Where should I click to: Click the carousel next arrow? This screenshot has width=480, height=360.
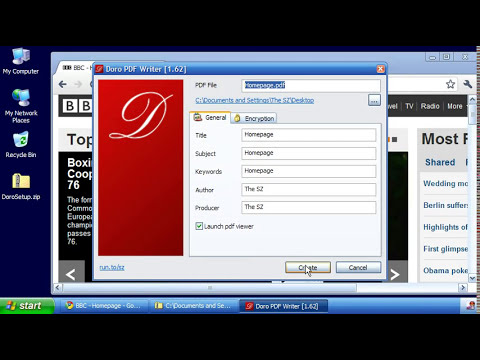[x=395, y=275]
